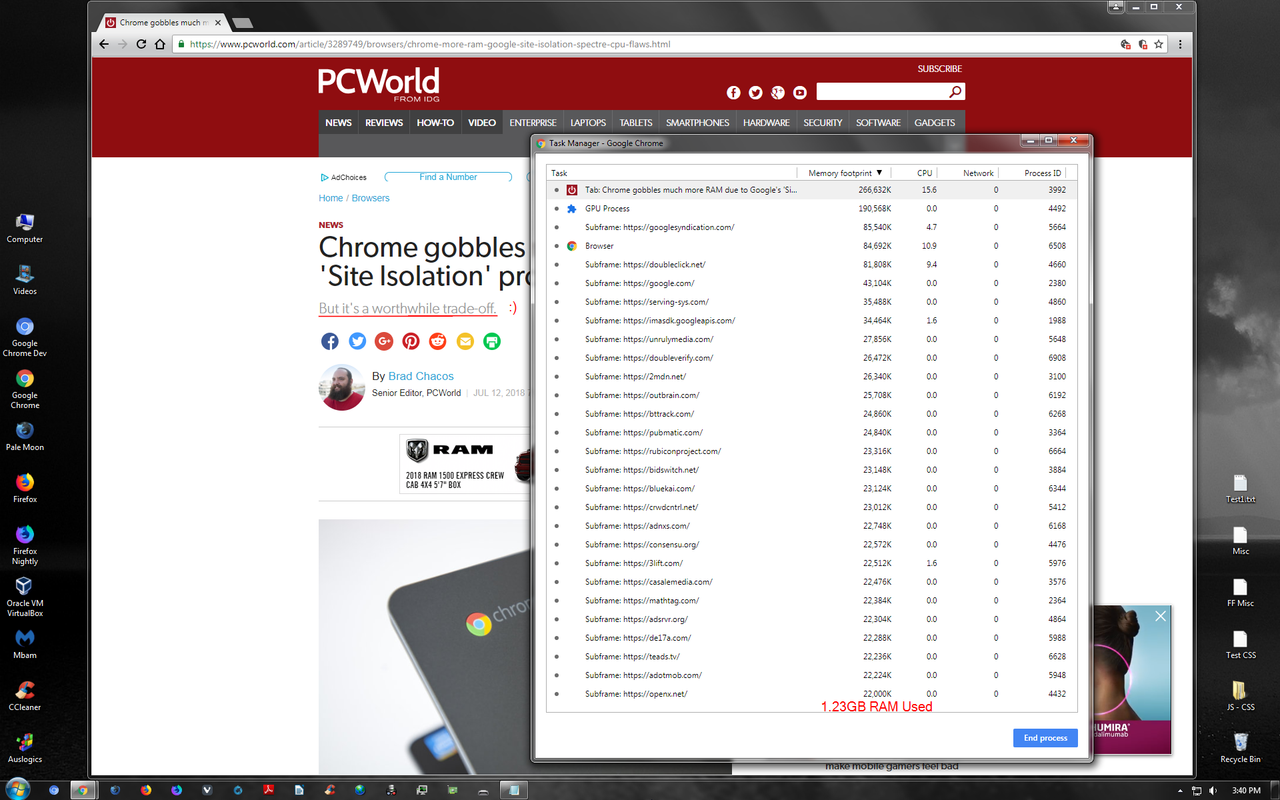Select the Pale Moon desktop icon

click(25, 436)
